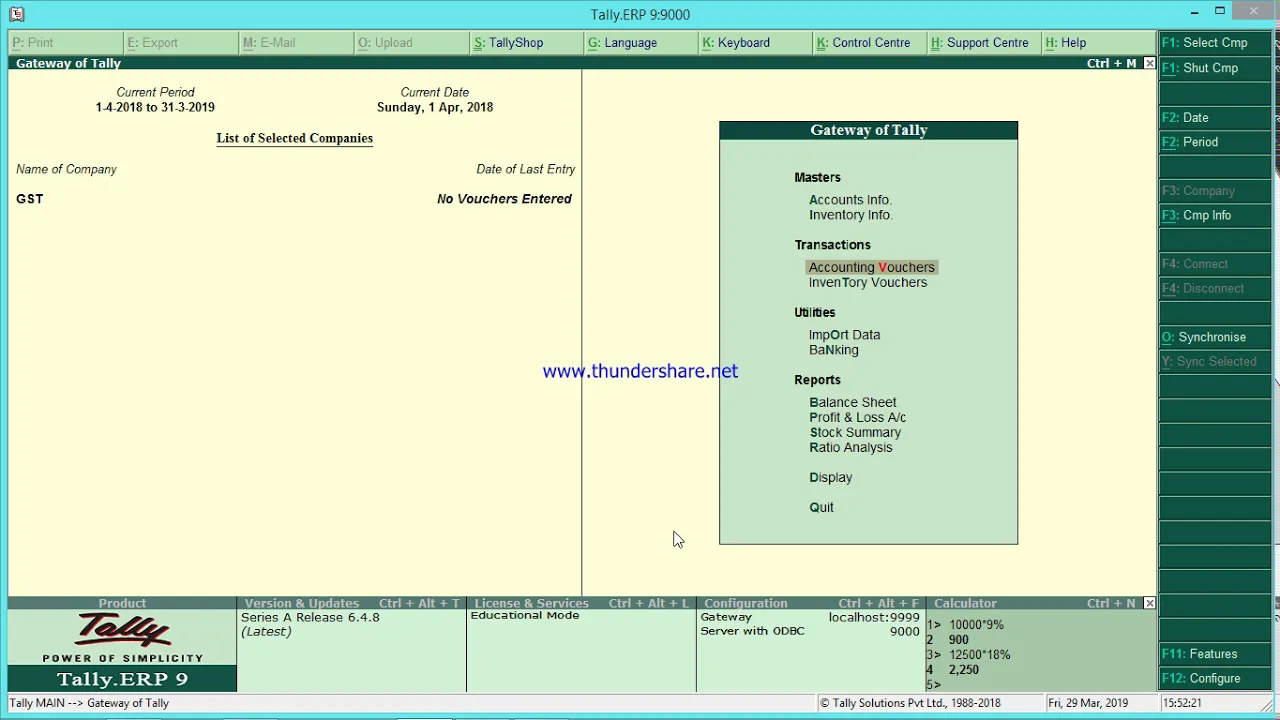The width and height of the screenshot is (1280, 720).
Task: Open Profit & Loss A/c report
Action: click(857, 417)
